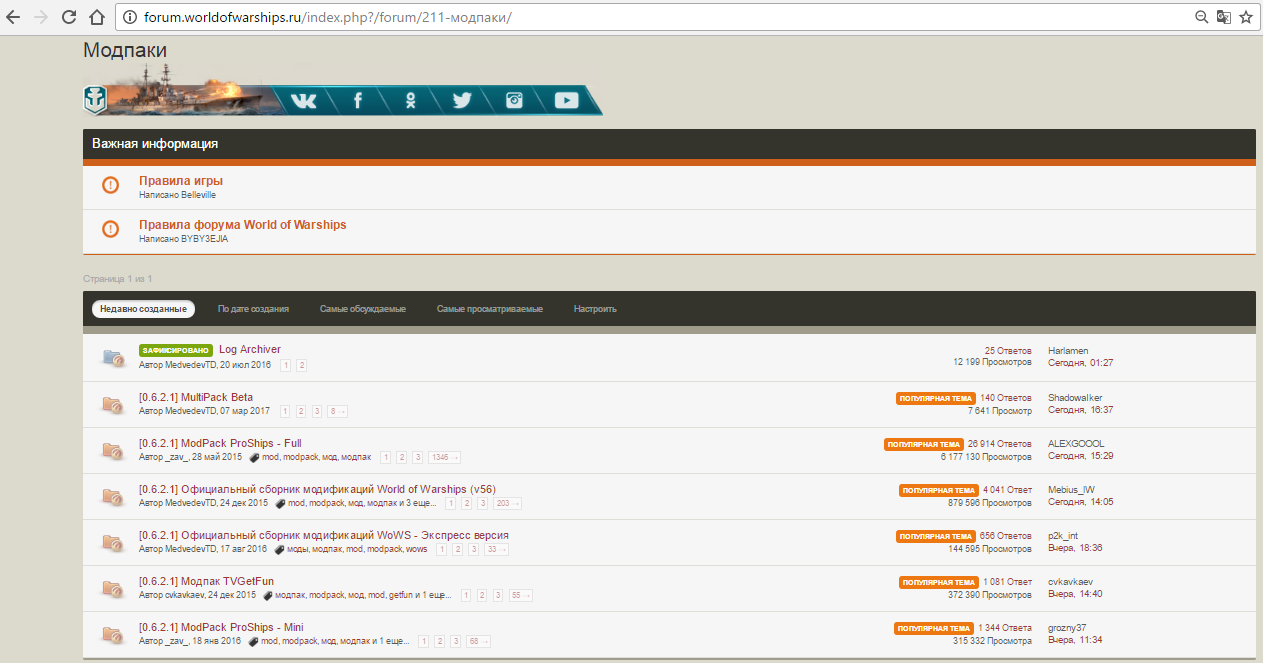This screenshot has width=1263, height=663.
Task: Select the Недавно созданные sort tab
Action: point(143,309)
